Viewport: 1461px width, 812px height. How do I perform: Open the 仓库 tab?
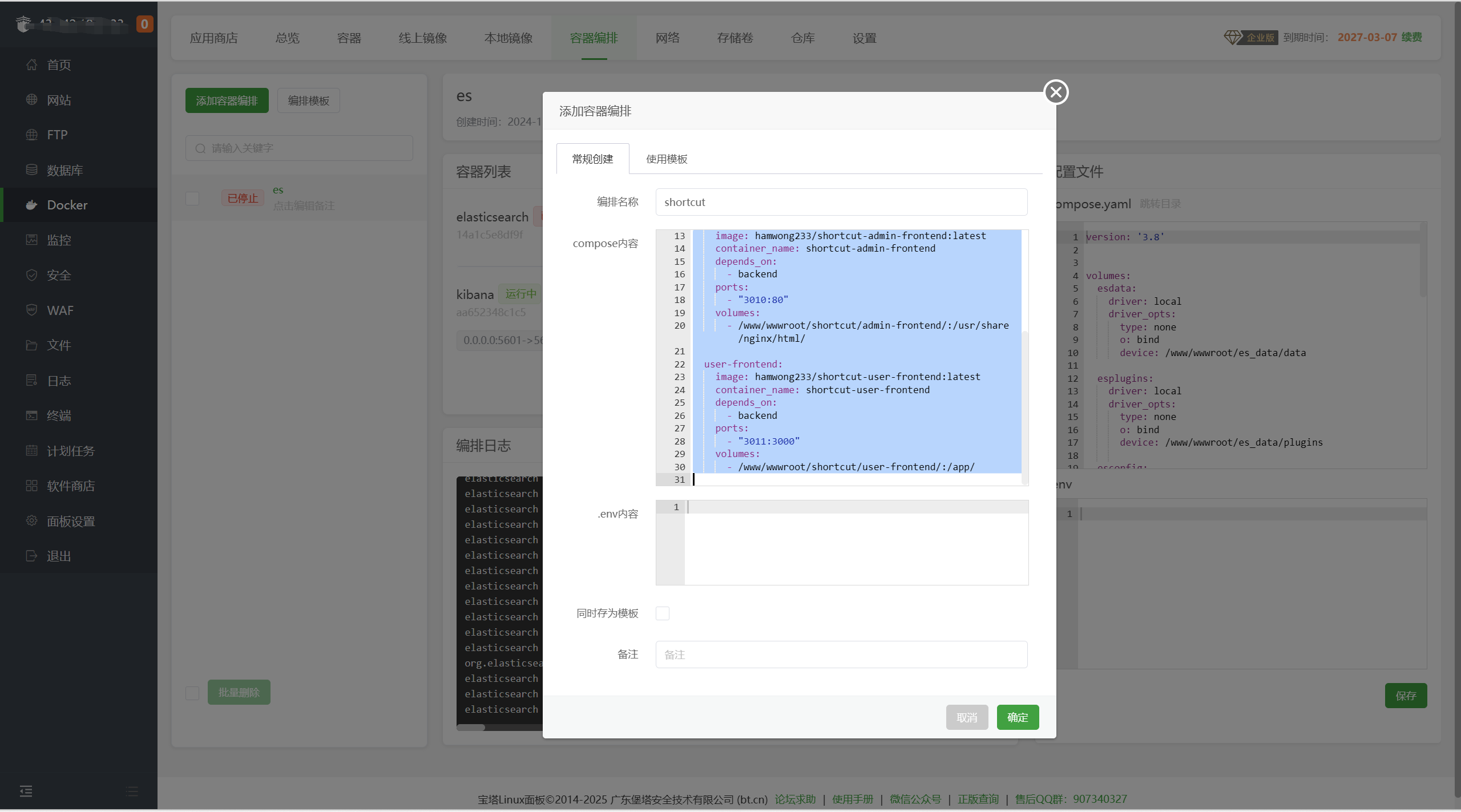click(x=803, y=38)
